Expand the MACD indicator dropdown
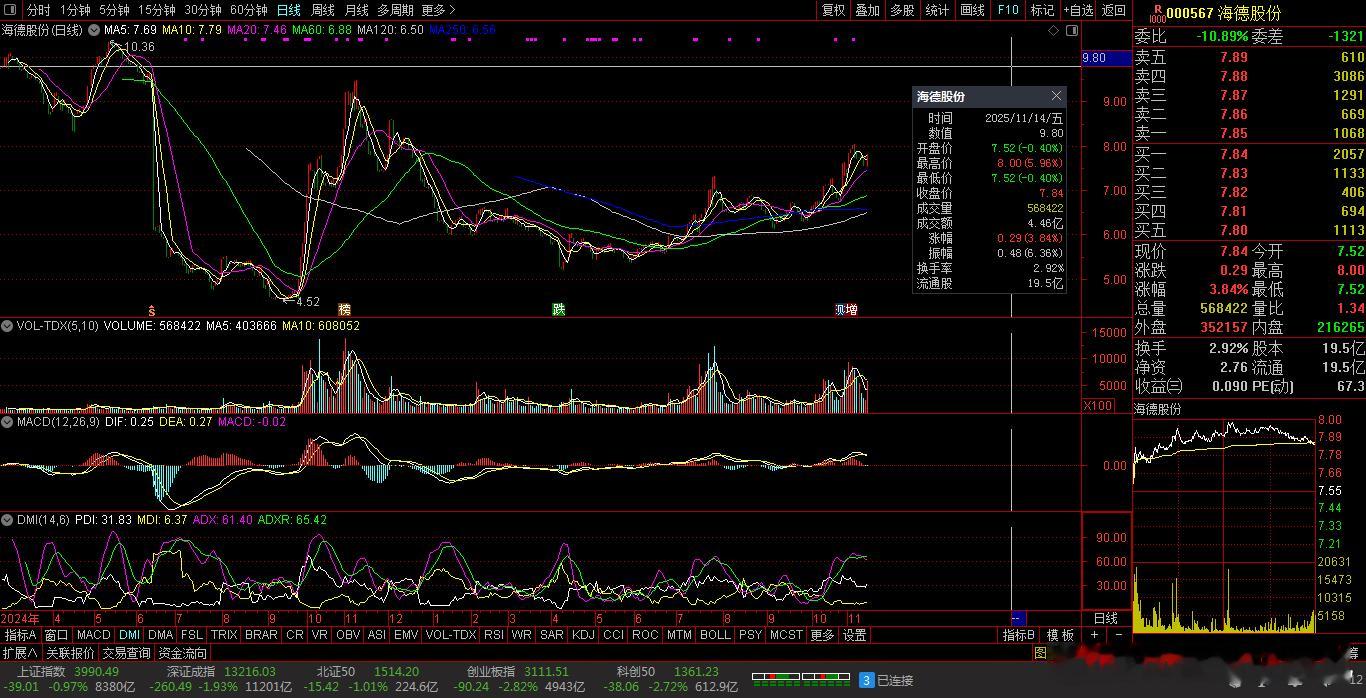Screen dimensions: 1366x698 (x=7, y=423)
